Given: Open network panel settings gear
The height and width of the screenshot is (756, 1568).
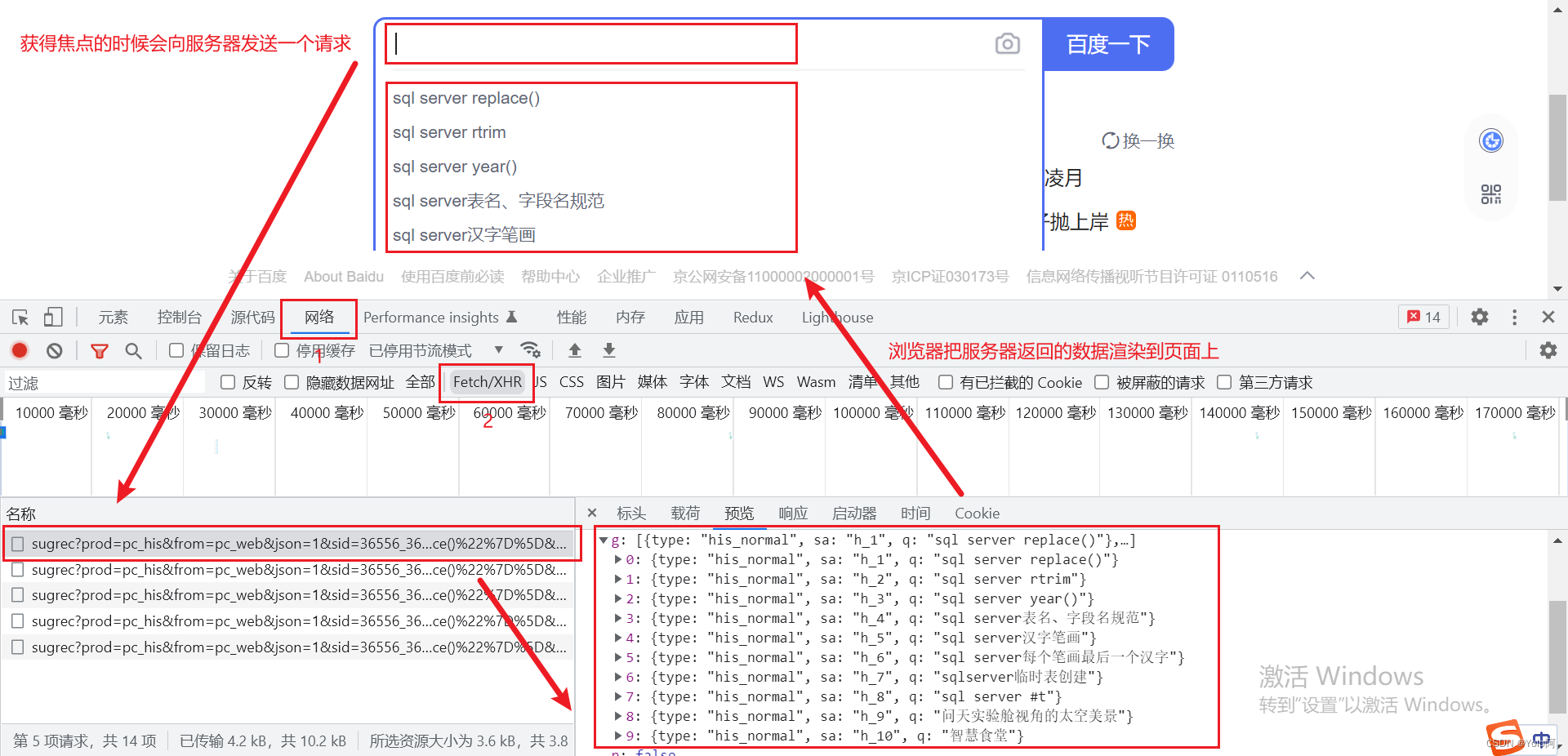Looking at the screenshot, I should click(1548, 350).
